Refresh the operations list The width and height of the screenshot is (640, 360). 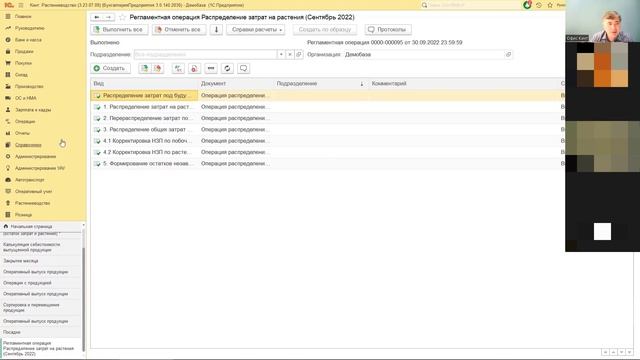227,69
